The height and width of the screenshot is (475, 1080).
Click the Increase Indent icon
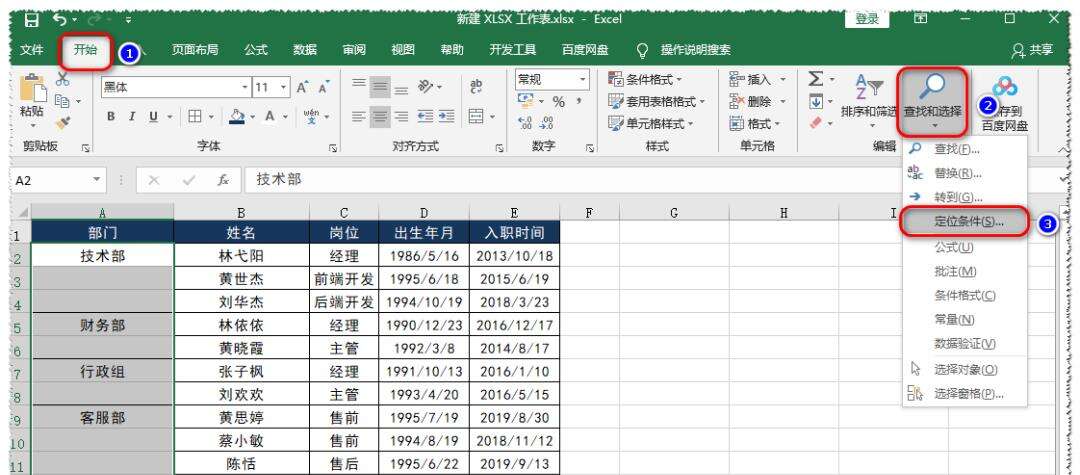click(x=446, y=117)
